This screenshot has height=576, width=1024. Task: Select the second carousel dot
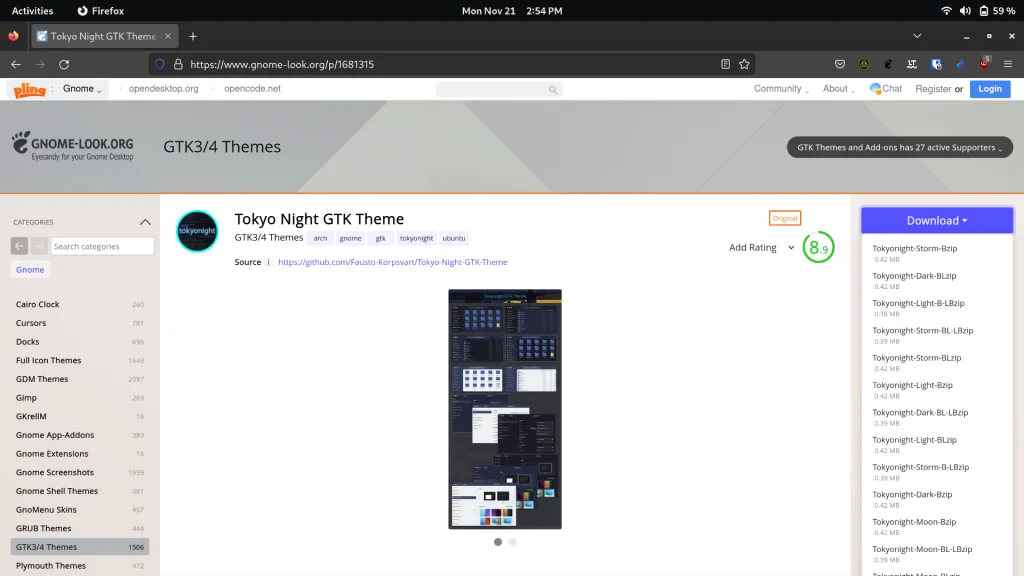click(513, 542)
